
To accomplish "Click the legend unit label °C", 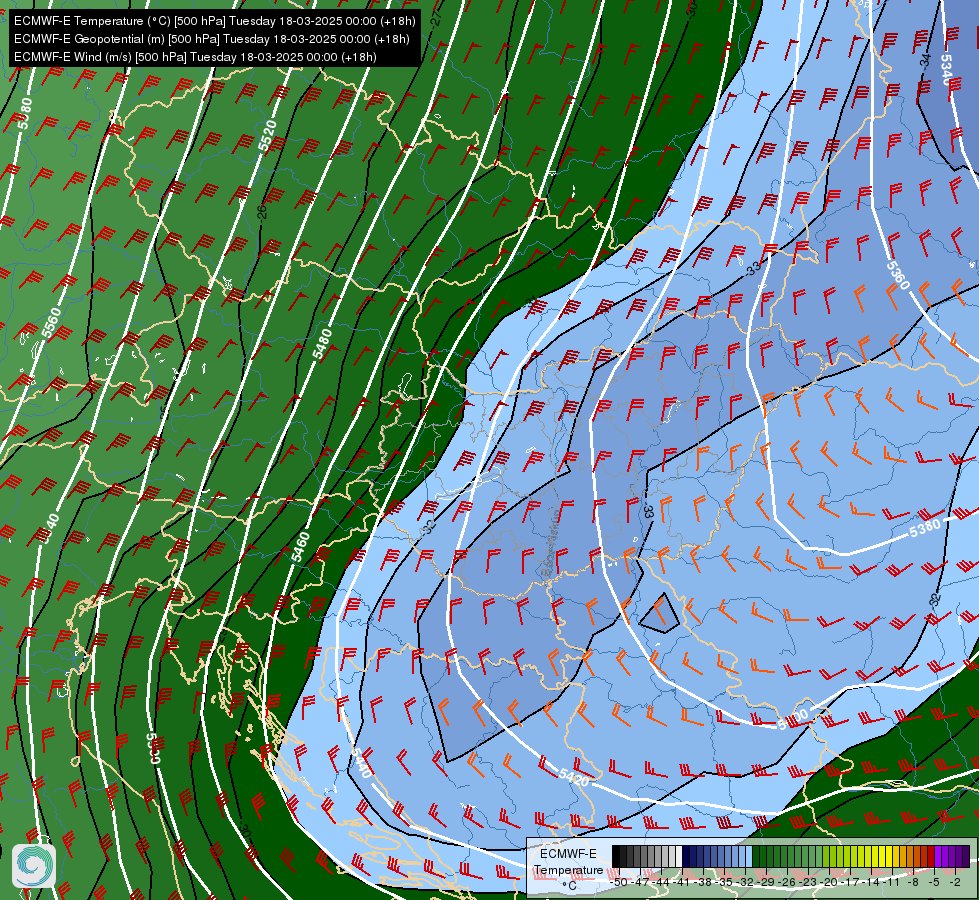I will point(569,886).
